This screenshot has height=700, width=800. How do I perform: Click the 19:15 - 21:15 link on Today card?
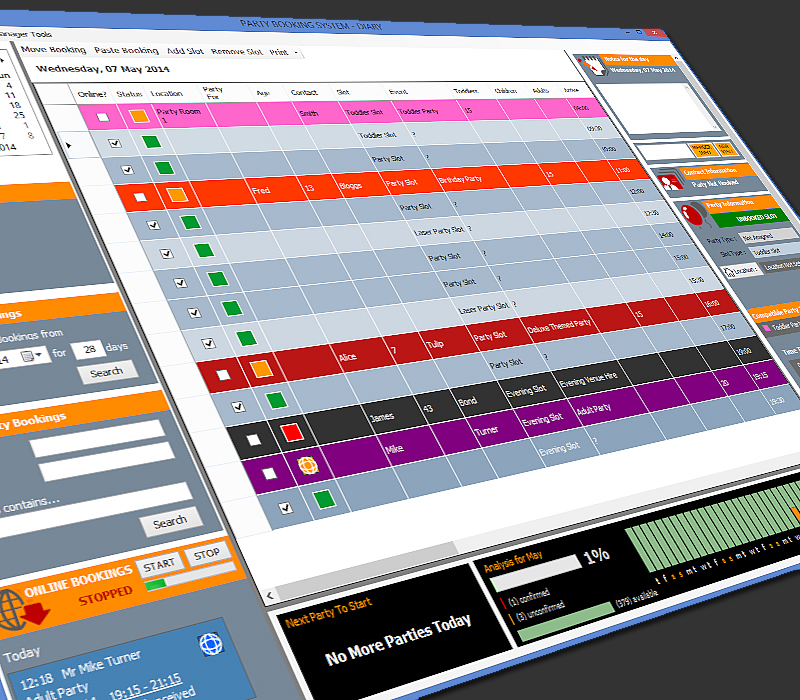click(145, 687)
